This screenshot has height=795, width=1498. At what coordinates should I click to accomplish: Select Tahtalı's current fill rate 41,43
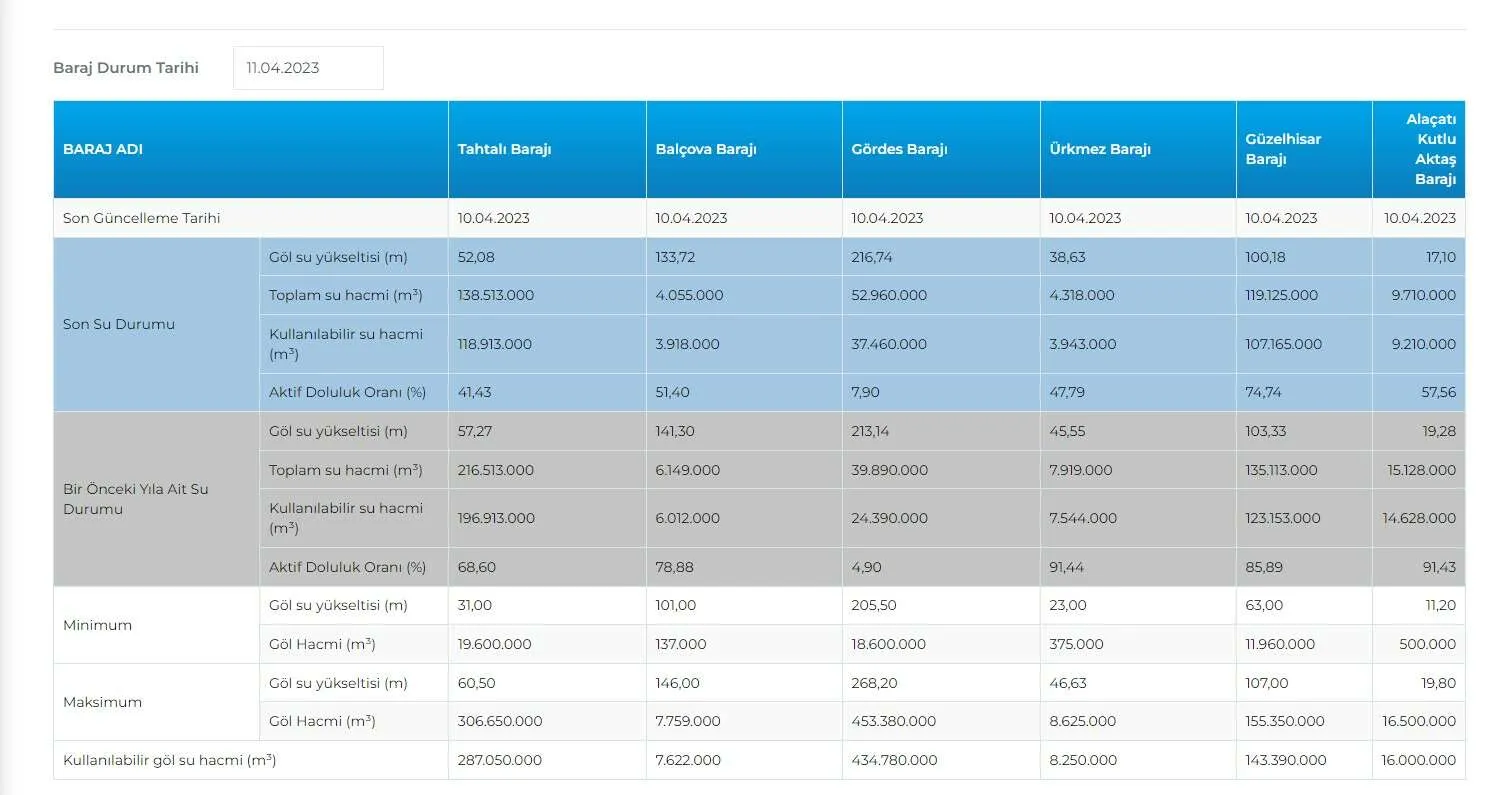pyautogui.click(x=475, y=392)
